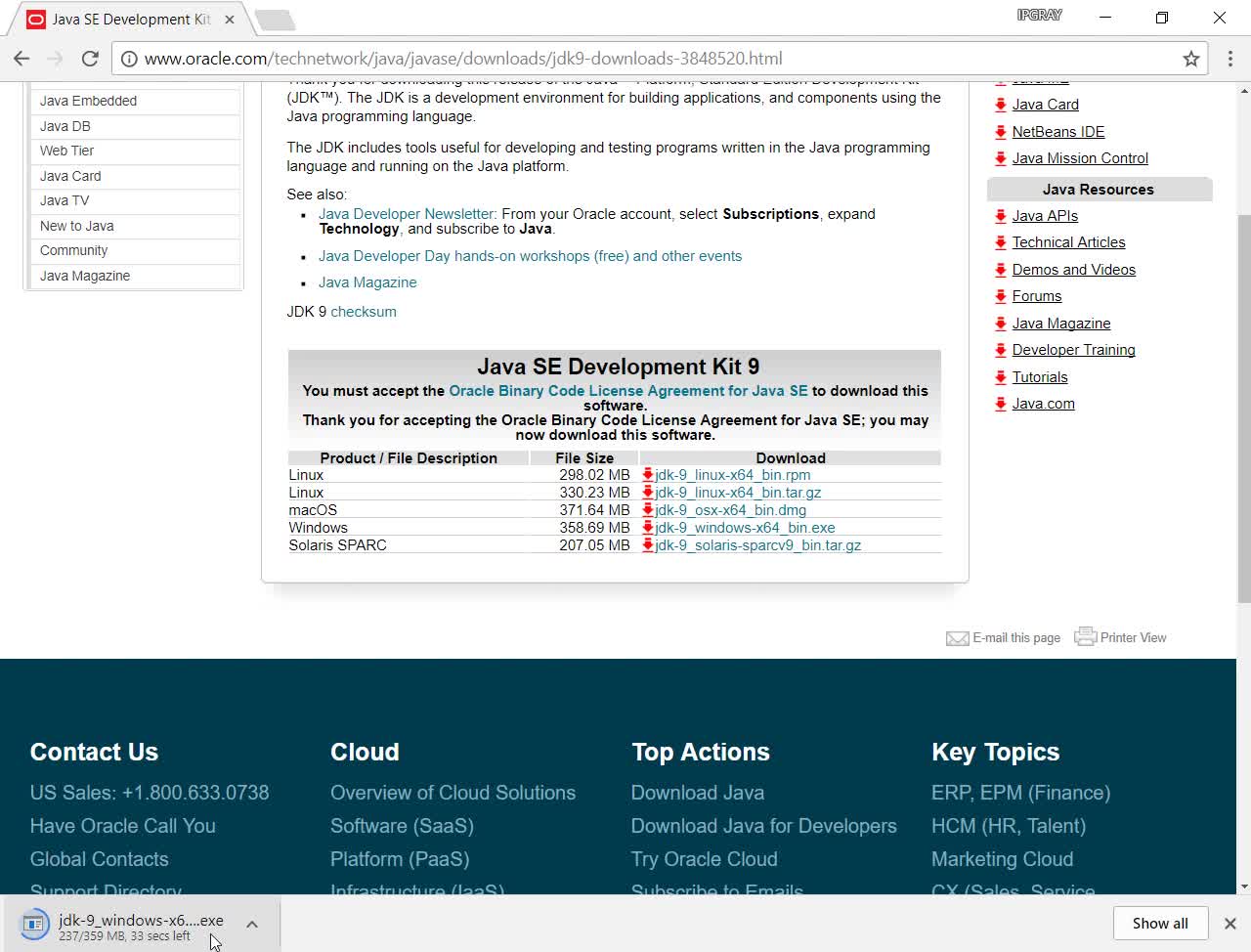This screenshot has height=952, width=1251.
Task: Click download icon beside jdk-9_windows-x64_bin.exe
Action: (x=648, y=528)
